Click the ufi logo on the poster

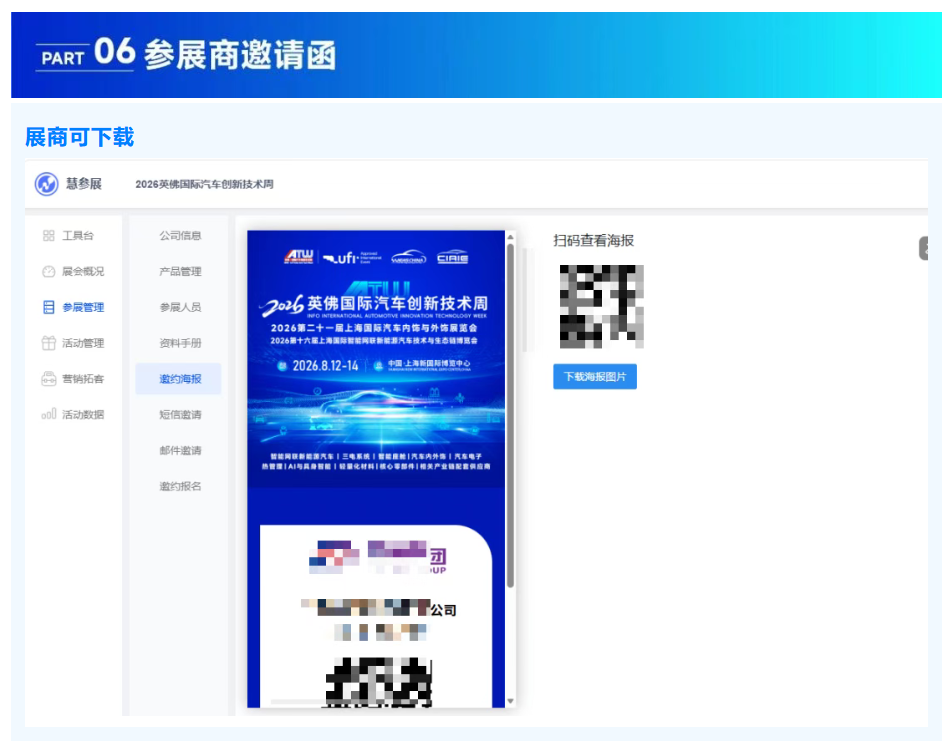tap(352, 258)
